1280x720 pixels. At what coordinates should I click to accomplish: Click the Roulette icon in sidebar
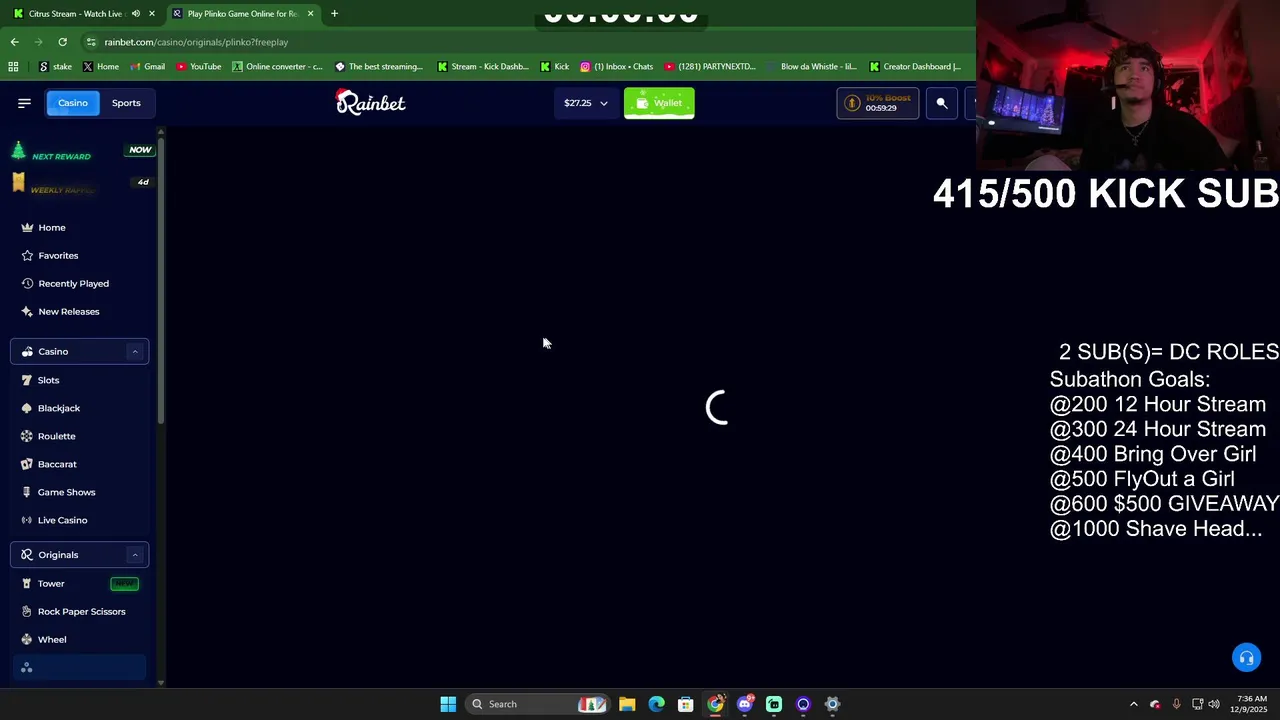tap(27, 437)
